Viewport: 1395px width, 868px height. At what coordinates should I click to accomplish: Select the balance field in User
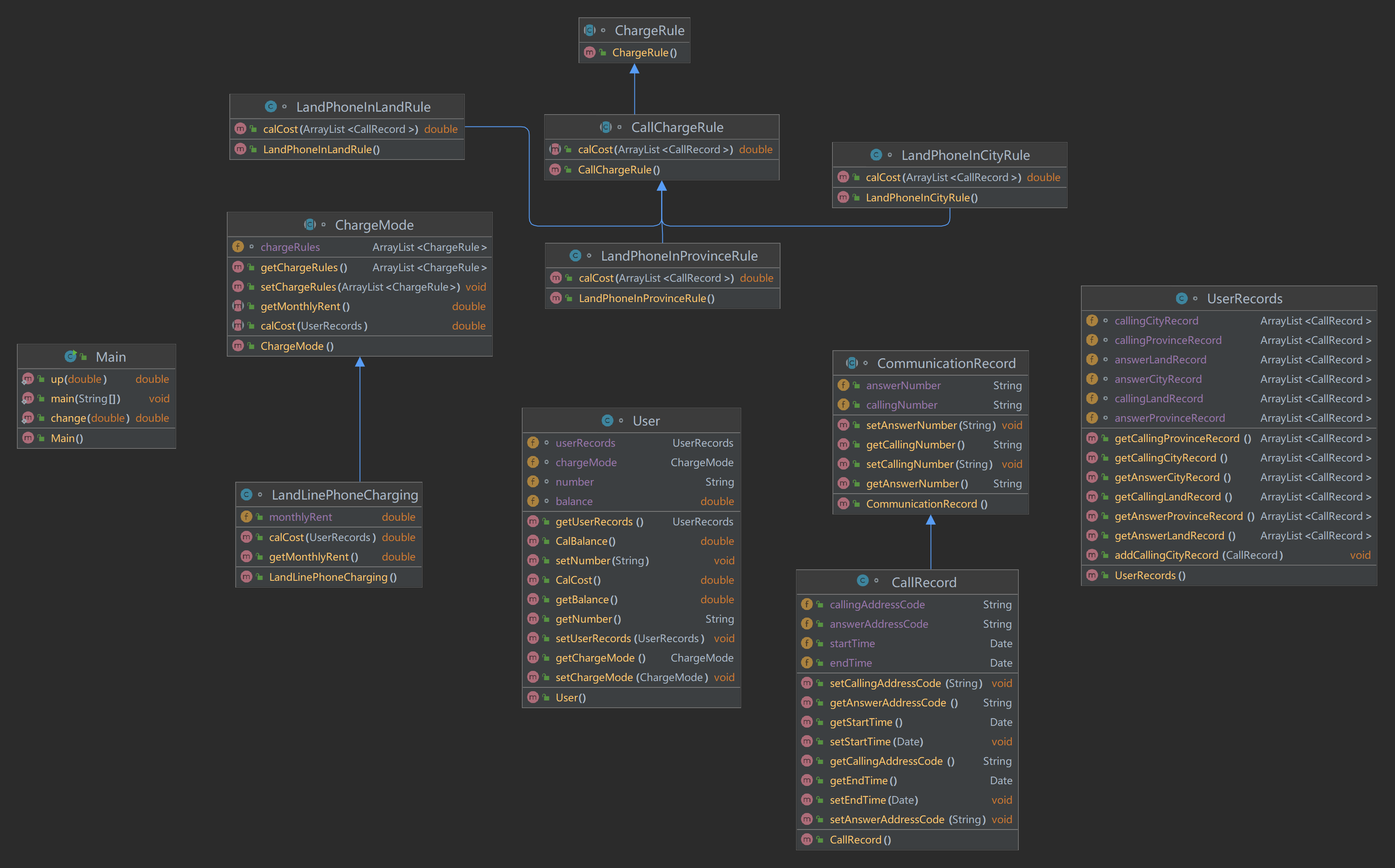tap(574, 501)
